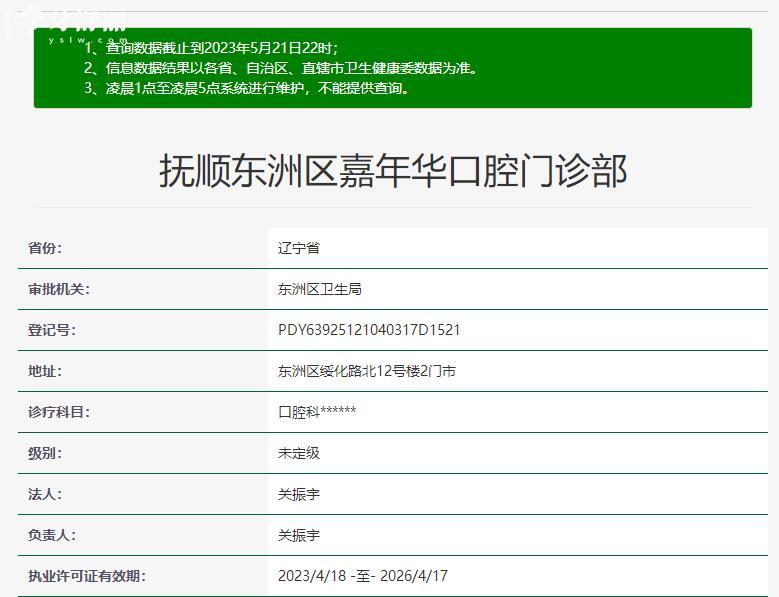Select the value 口腔科******

(x=317, y=412)
